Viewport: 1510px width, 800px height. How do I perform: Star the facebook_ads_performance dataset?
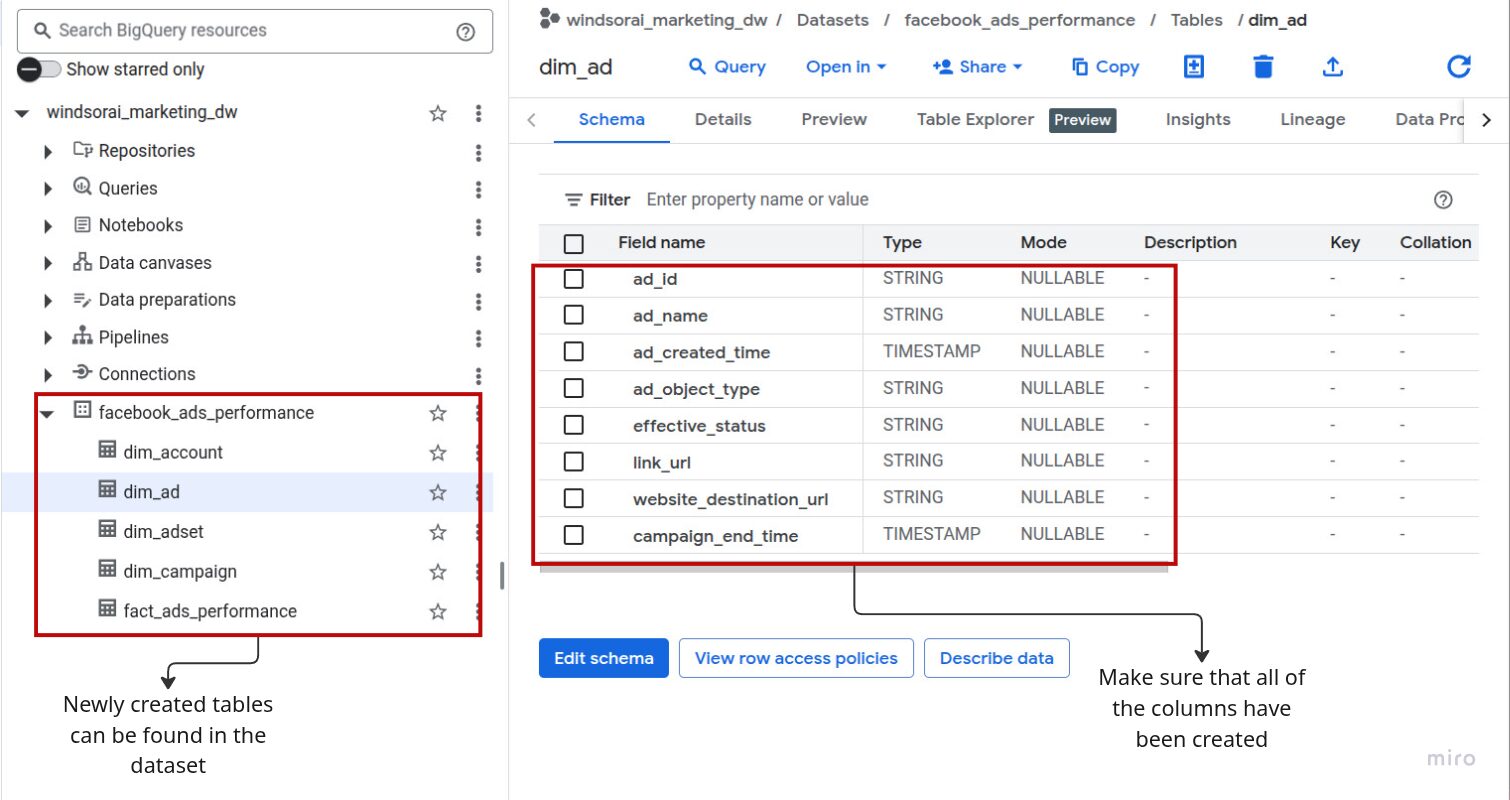(x=438, y=413)
